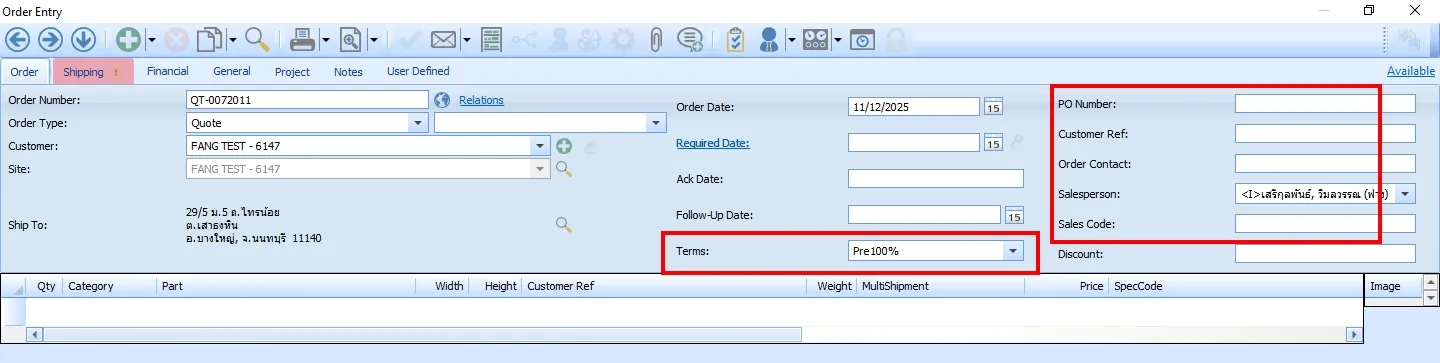Add a customer with the green plus icon

pos(564,146)
